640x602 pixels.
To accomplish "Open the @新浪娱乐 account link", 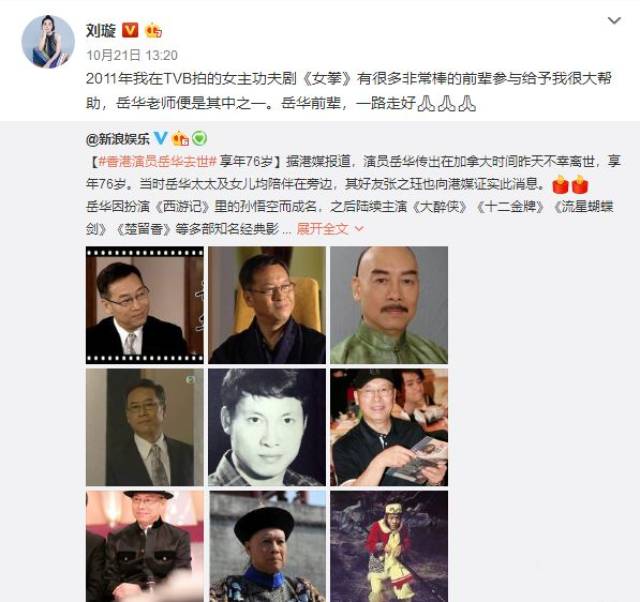I will 118,139.
